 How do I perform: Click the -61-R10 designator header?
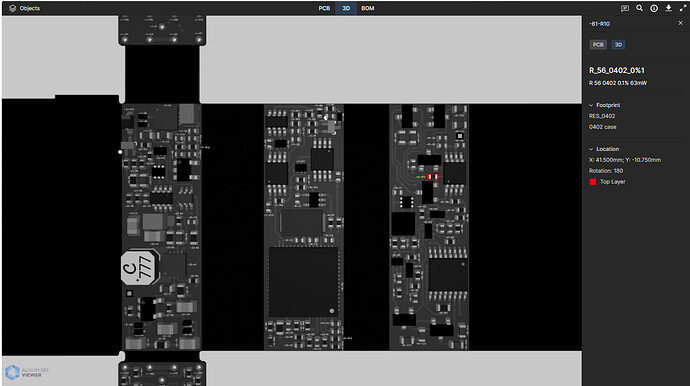[599, 24]
